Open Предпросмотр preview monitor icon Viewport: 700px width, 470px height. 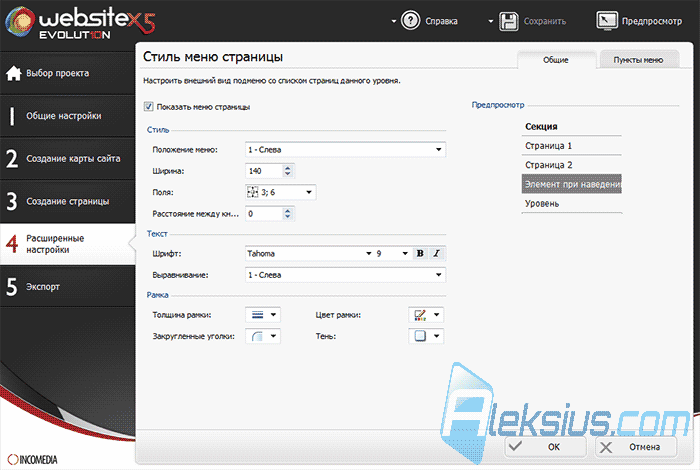[x=607, y=21]
